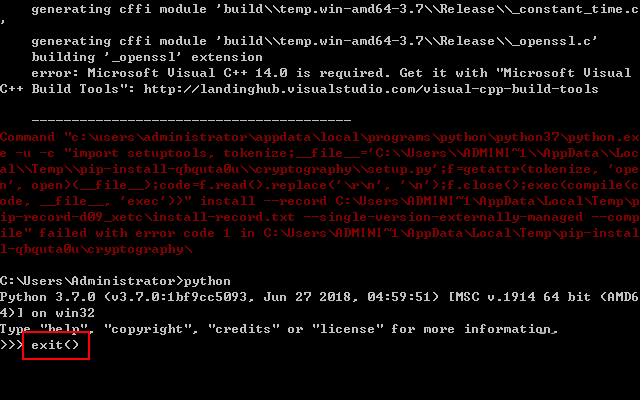
Task: Click the "on win32" platform text
Action: pyautogui.click(x=59, y=313)
